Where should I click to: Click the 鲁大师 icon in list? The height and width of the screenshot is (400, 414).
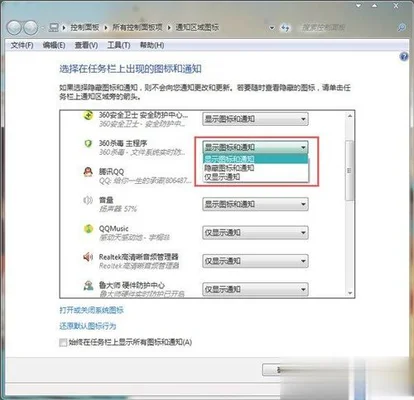pos(88,285)
